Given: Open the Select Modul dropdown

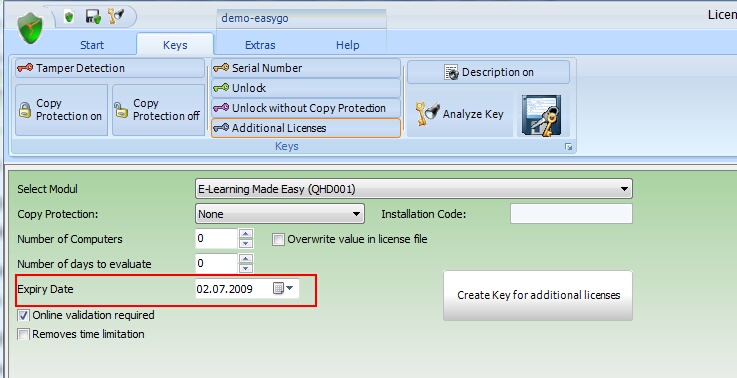Looking at the screenshot, I should 414,189.
